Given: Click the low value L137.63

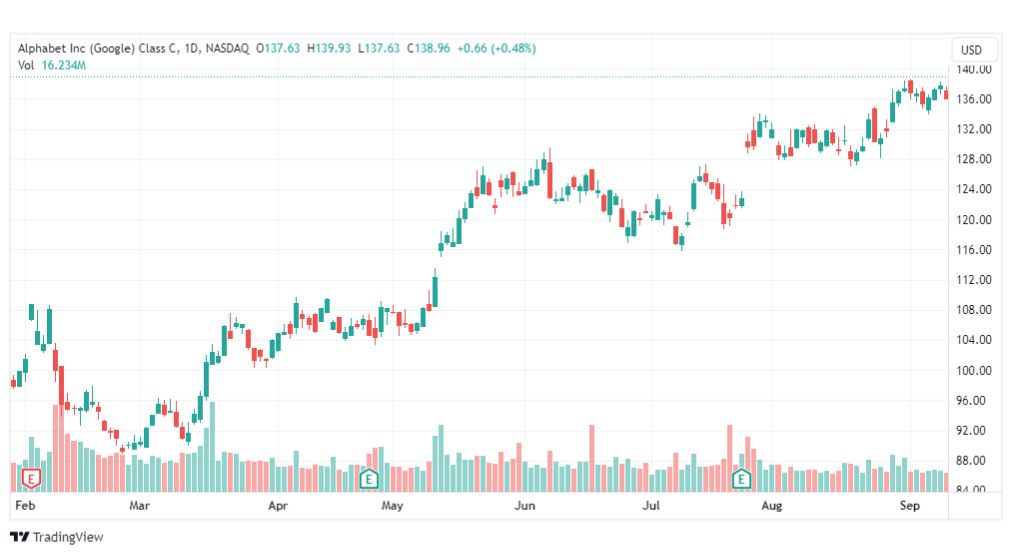Looking at the screenshot, I should (379, 48).
